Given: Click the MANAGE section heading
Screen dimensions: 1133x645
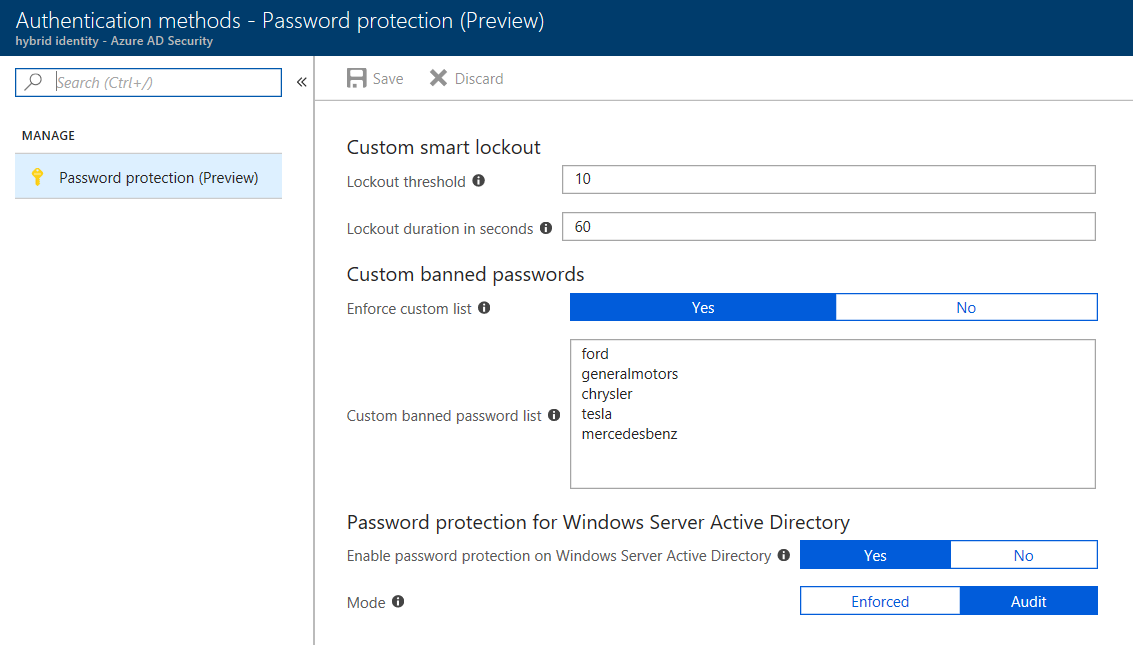Looking at the screenshot, I should [48, 136].
